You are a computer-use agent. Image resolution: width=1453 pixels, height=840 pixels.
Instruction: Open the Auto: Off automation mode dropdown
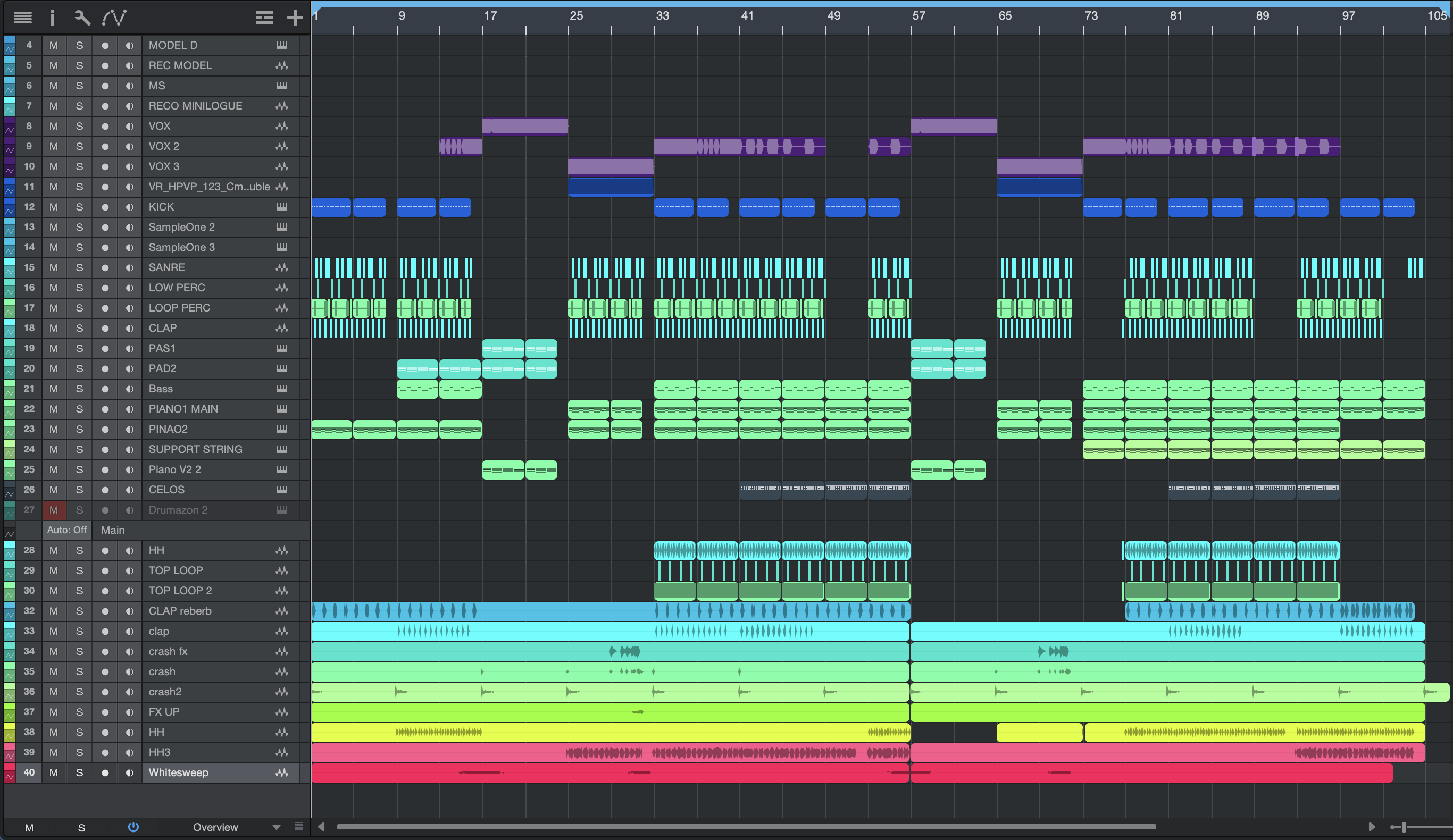click(67, 530)
